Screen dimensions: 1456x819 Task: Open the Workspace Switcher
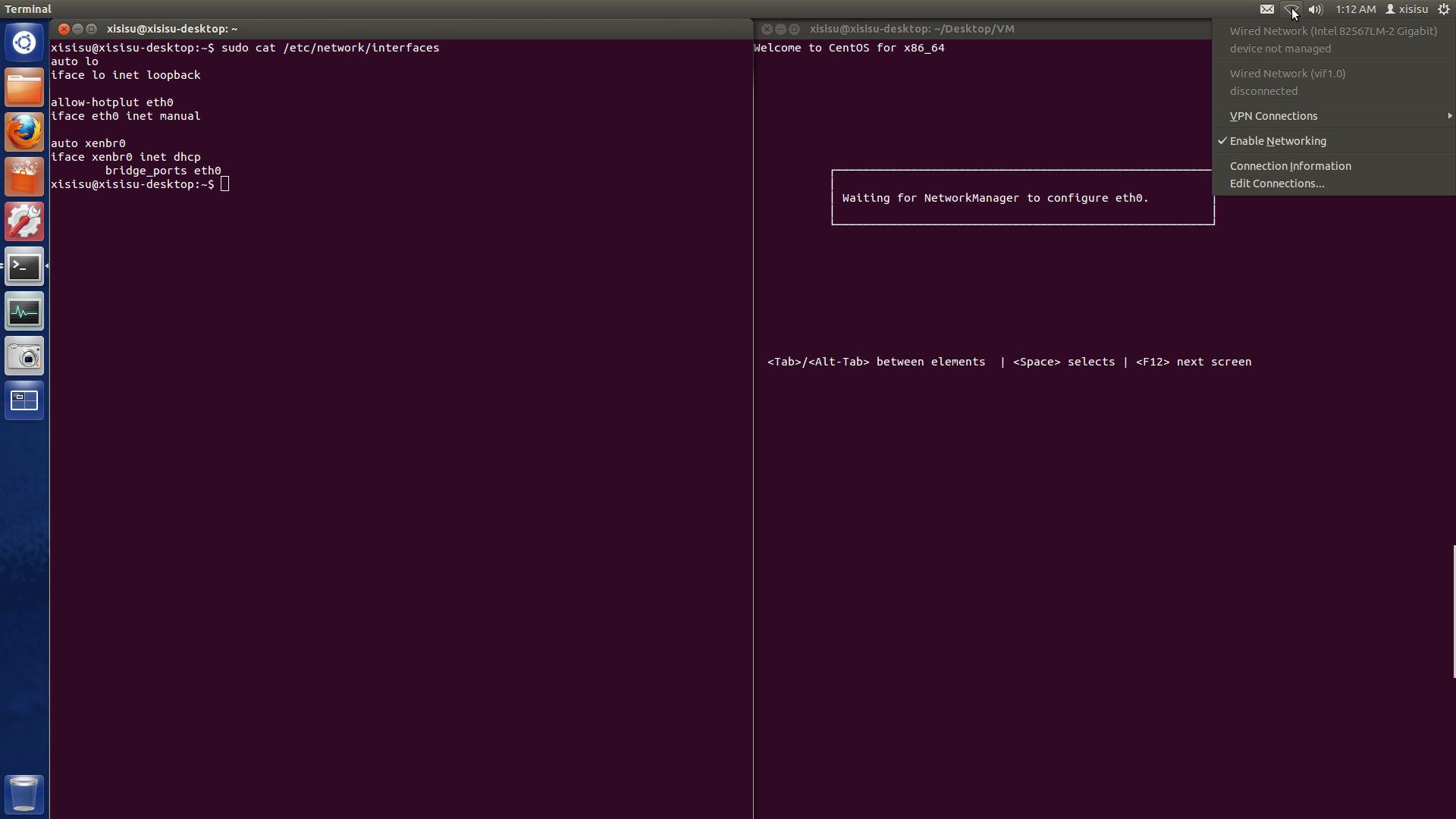24,400
